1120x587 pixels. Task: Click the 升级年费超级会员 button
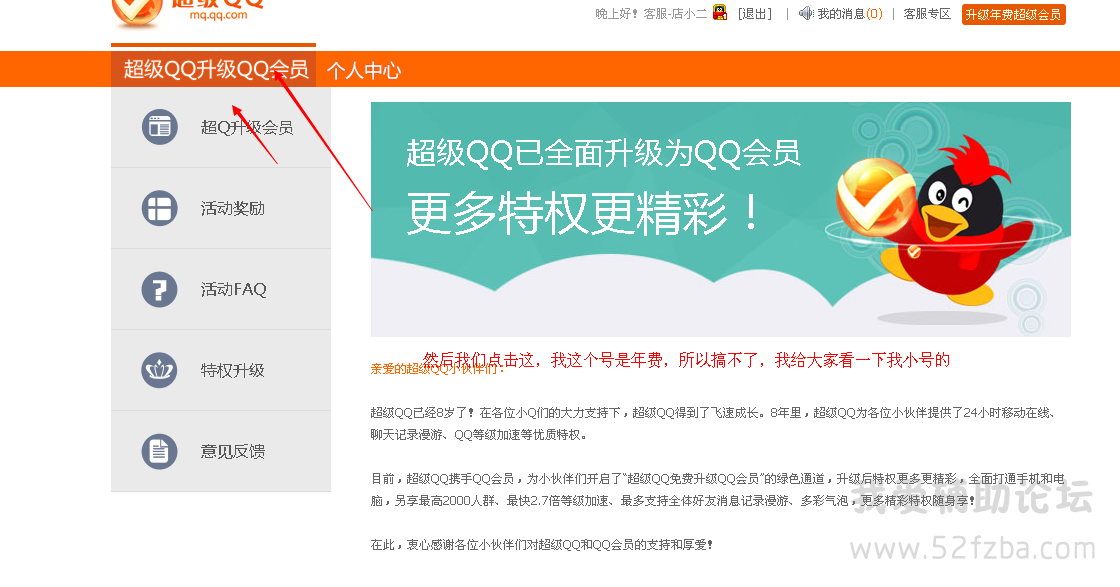pyautogui.click(x=1013, y=14)
